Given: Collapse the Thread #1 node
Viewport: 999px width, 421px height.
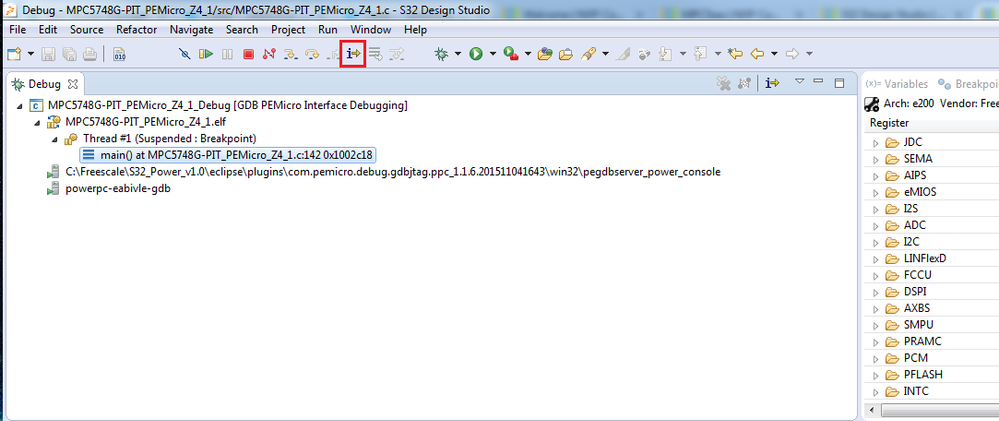Looking at the screenshot, I should pyautogui.click(x=54, y=138).
